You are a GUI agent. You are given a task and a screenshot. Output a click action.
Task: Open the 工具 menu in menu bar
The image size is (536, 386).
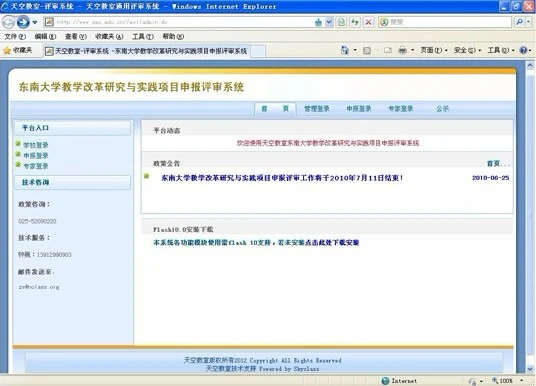coord(143,36)
